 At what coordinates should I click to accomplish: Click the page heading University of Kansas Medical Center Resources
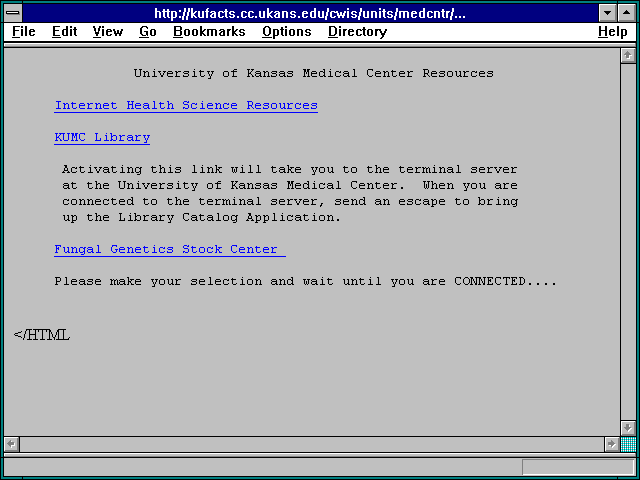pyautogui.click(x=313, y=73)
